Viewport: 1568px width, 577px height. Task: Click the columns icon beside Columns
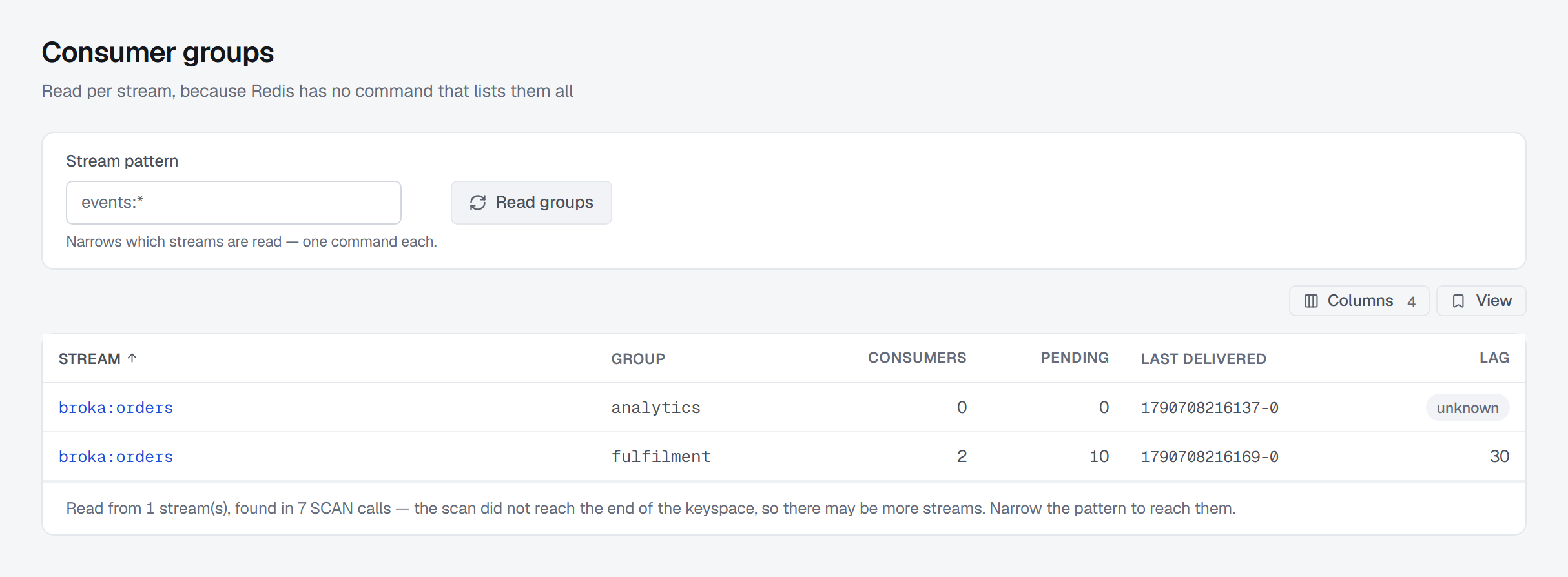click(x=1311, y=301)
